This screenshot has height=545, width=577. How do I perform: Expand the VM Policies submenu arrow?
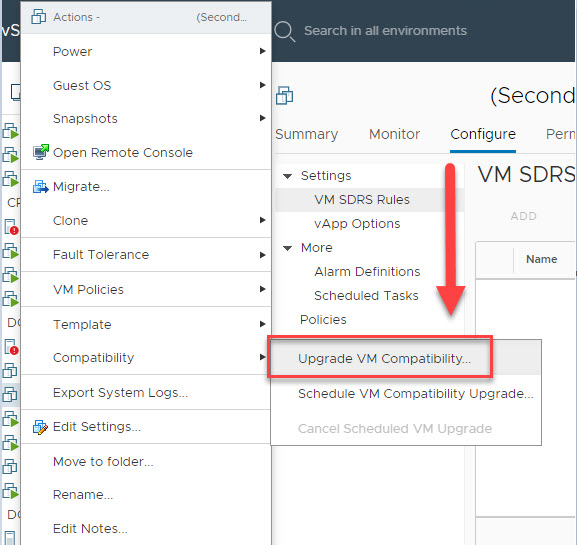(x=262, y=289)
